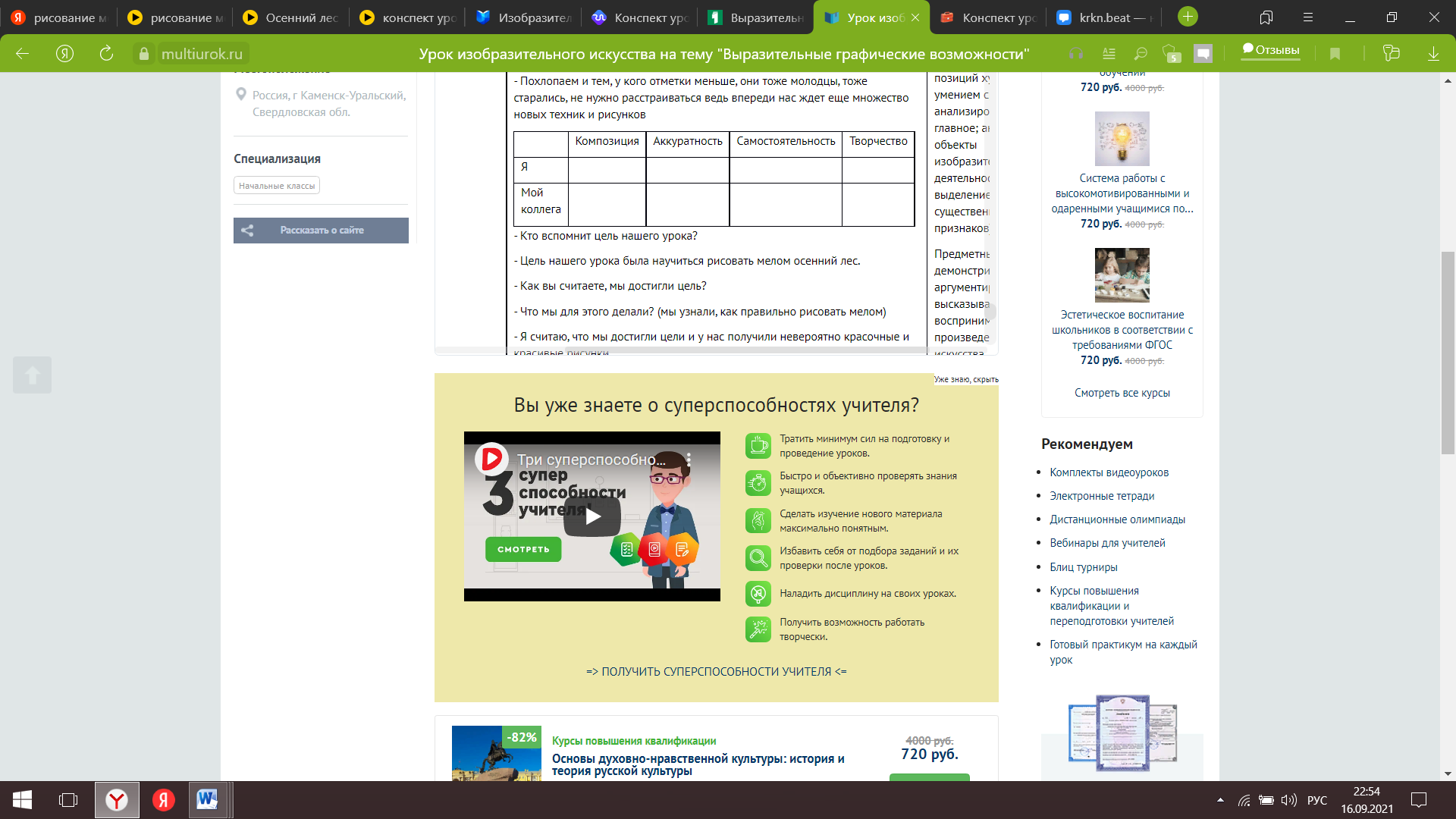Click the padlock site security icon
Image resolution: width=1456 pixels, height=819 pixels.
point(144,54)
